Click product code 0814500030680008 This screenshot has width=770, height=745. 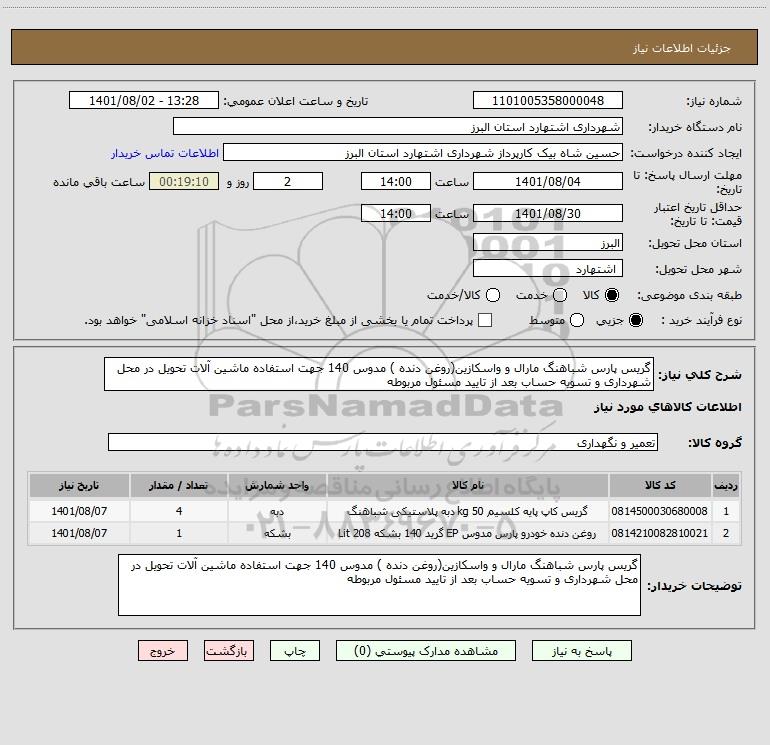(660, 511)
